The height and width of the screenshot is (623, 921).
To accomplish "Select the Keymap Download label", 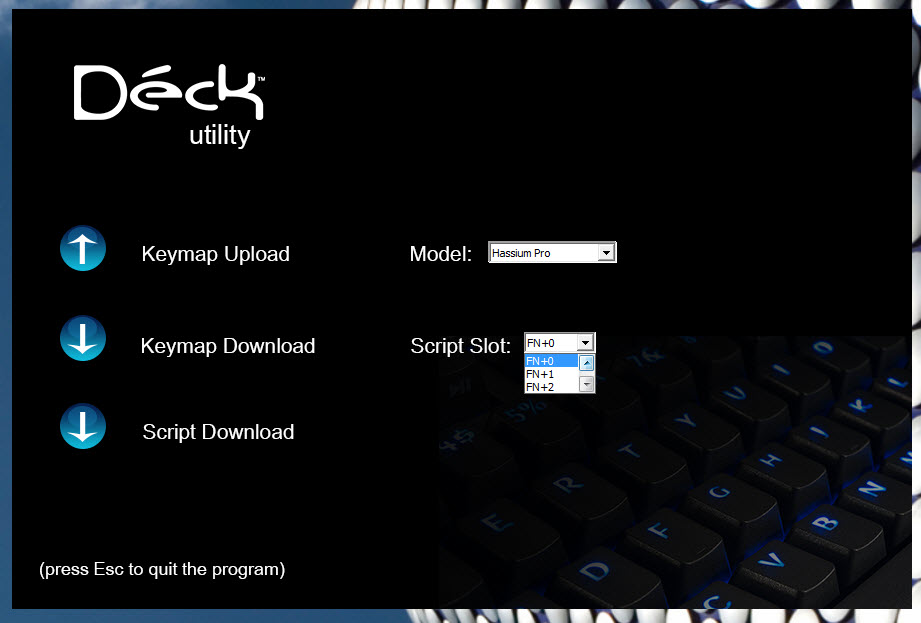I will tap(228, 346).
